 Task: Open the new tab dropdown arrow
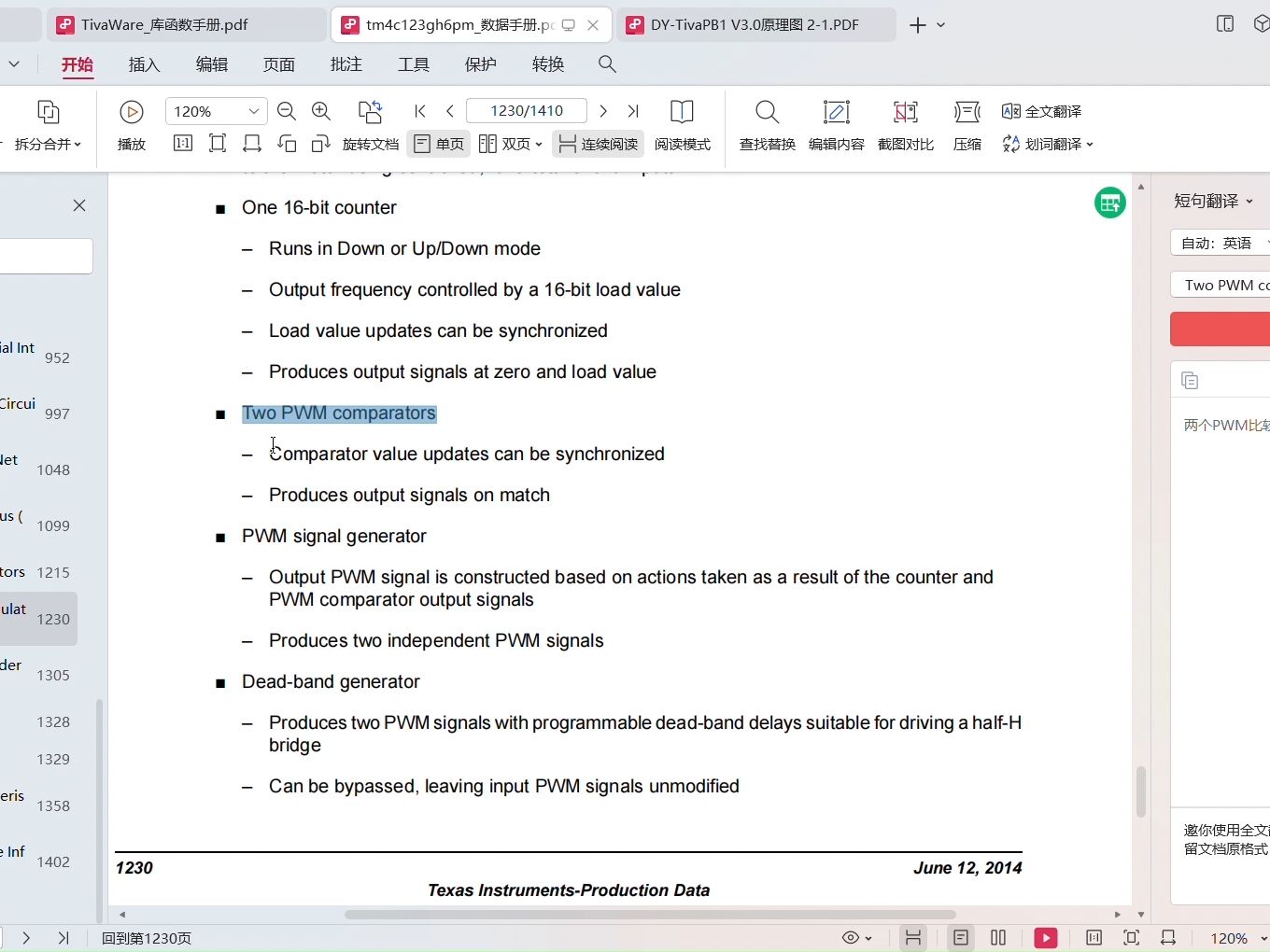(941, 25)
